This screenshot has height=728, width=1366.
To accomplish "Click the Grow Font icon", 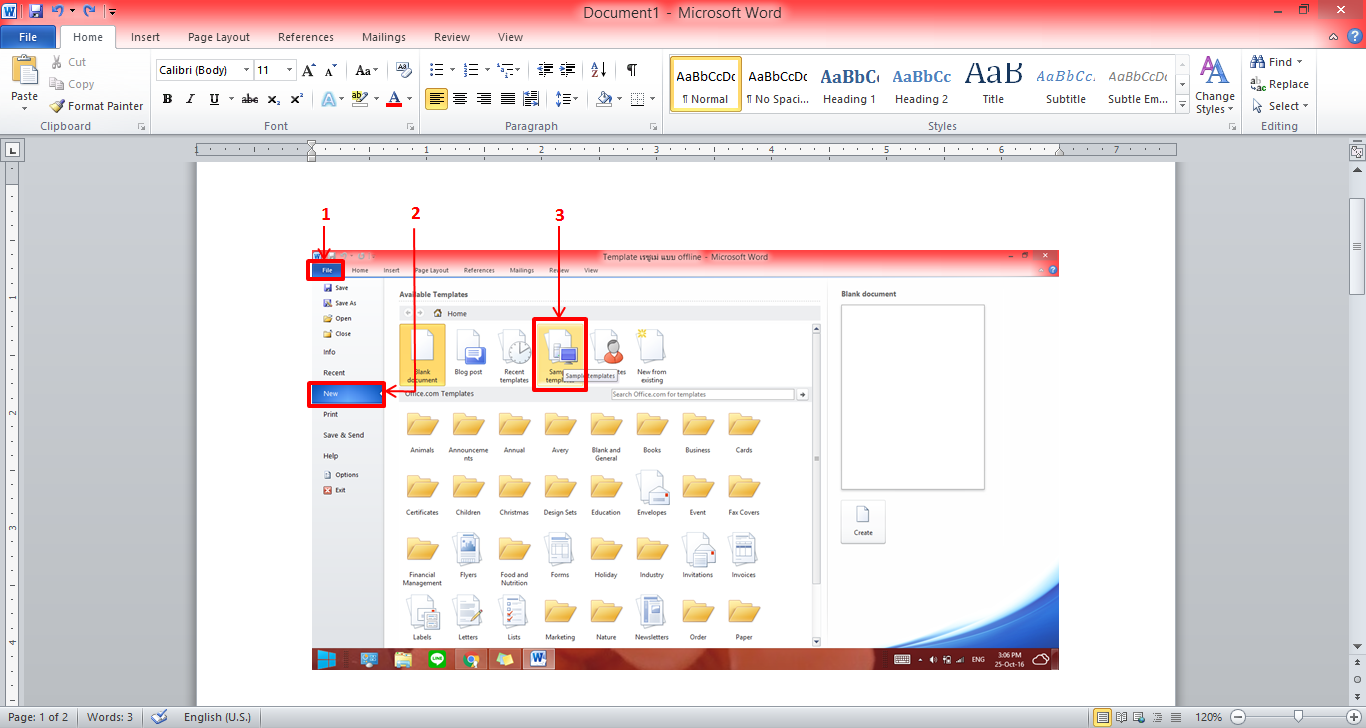I will [309, 70].
